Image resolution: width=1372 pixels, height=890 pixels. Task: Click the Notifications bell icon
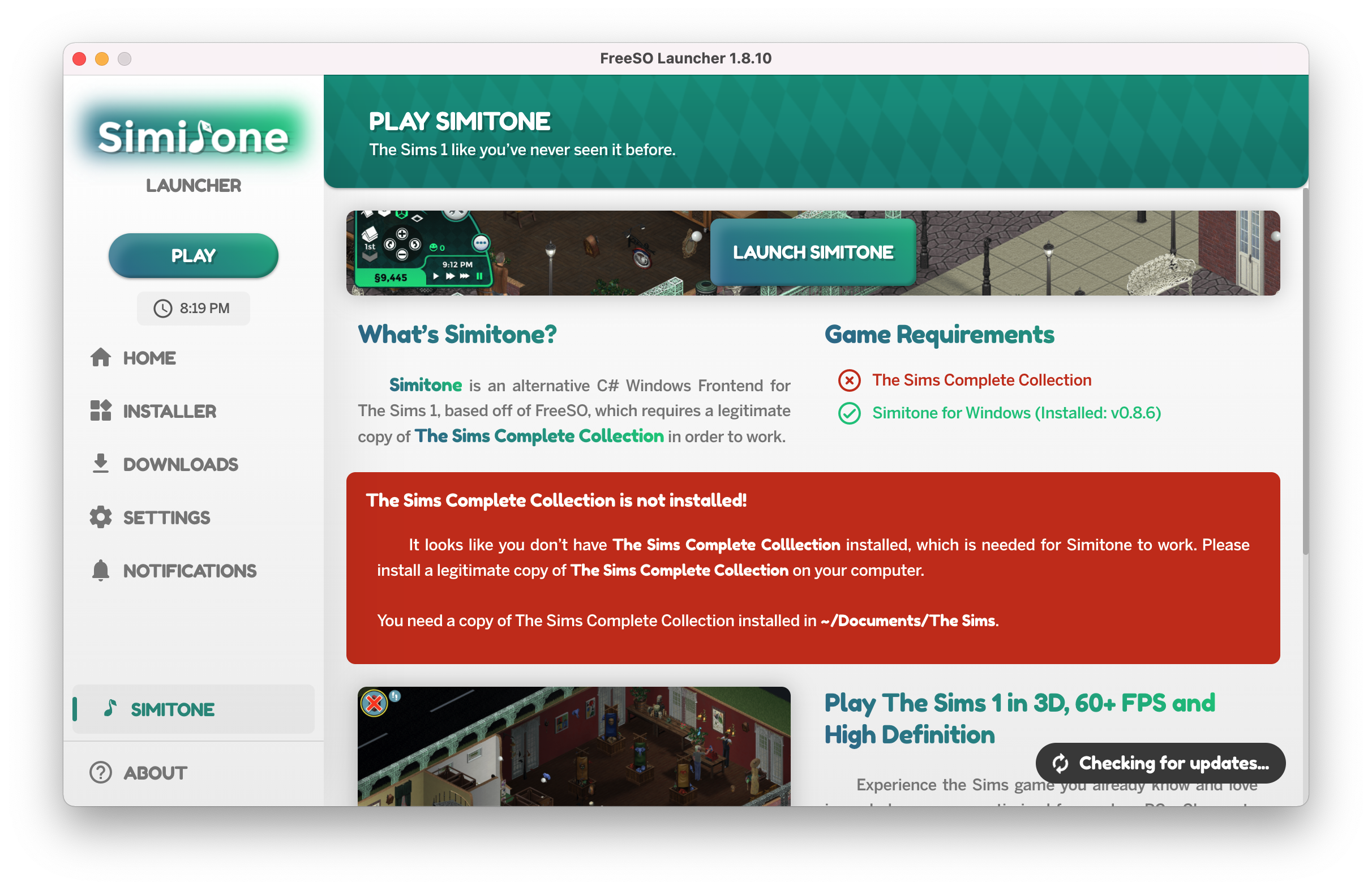(101, 571)
